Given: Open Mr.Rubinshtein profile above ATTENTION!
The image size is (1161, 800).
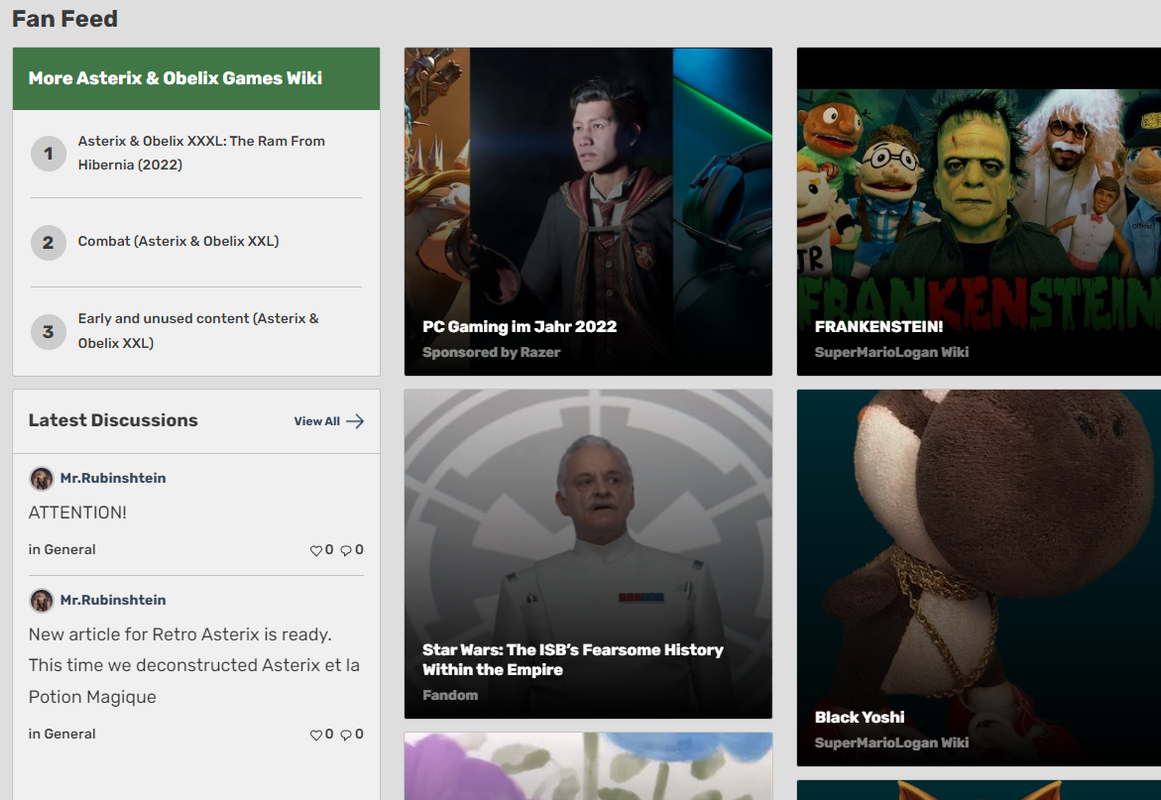Looking at the screenshot, I should (x=113, y=479).
